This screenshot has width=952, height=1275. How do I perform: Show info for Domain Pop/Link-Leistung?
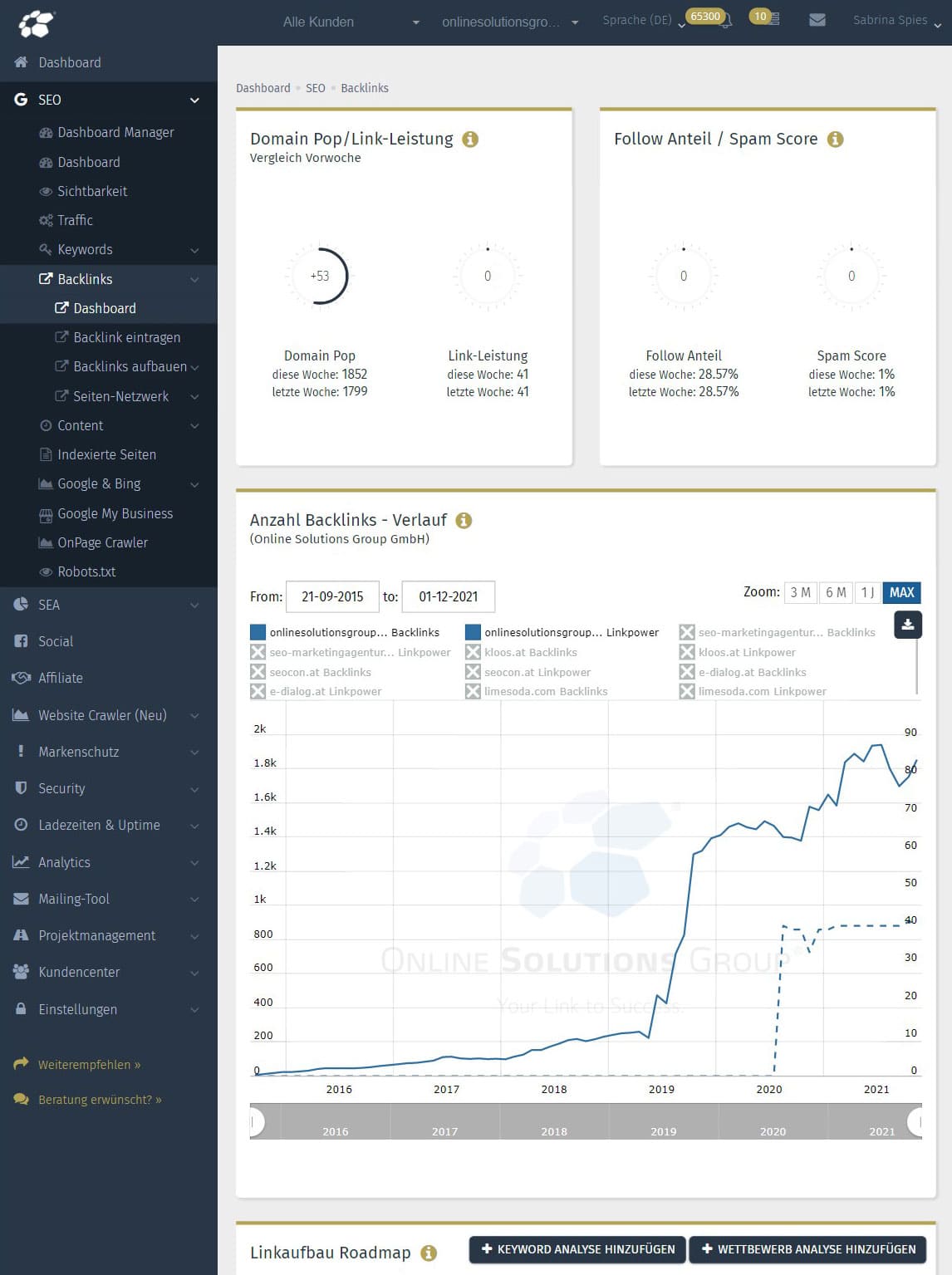point(470,139)
